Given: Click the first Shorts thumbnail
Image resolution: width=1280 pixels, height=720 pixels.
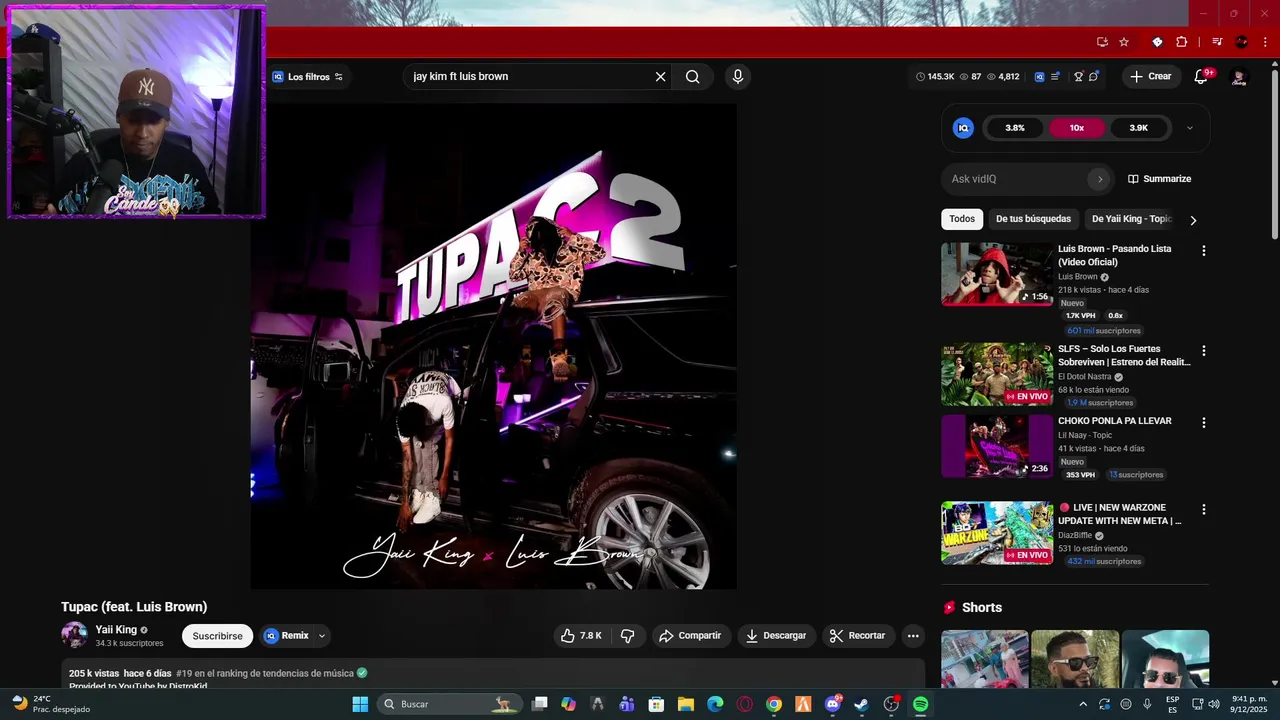Looking at the screenshot, I should (x=985, y=658).
